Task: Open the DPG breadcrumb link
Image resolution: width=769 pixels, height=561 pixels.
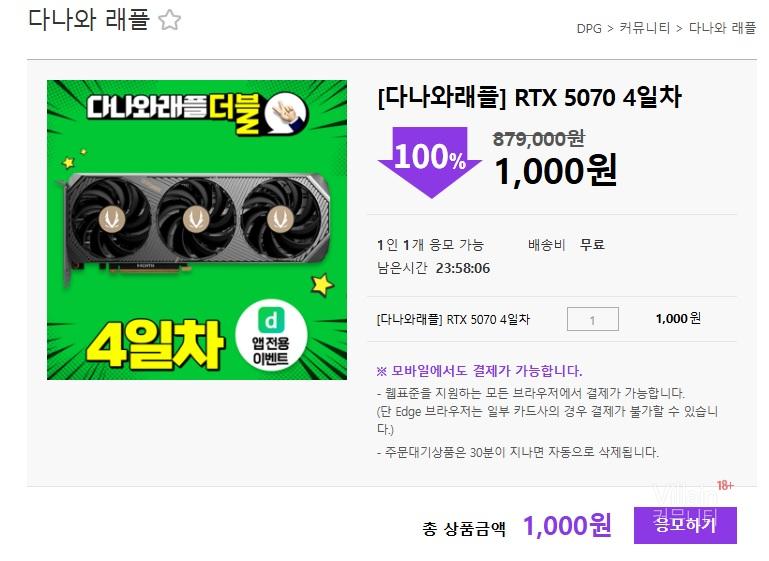Action: point(589,28)
